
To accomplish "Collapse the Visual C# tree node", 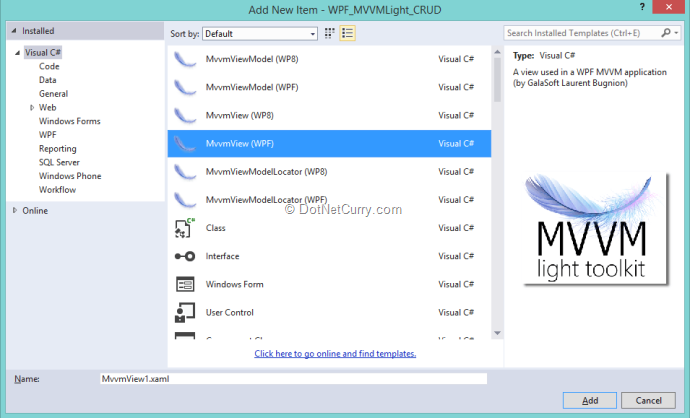I will tap(17, 53).
